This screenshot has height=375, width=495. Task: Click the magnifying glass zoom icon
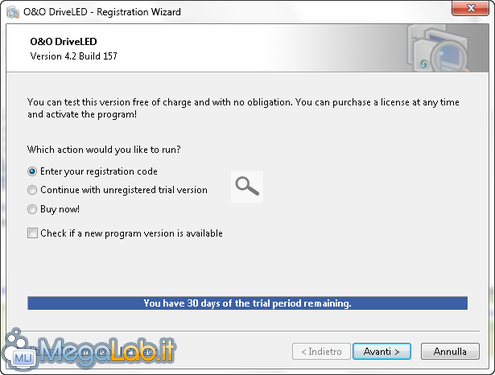pos(247,187)
